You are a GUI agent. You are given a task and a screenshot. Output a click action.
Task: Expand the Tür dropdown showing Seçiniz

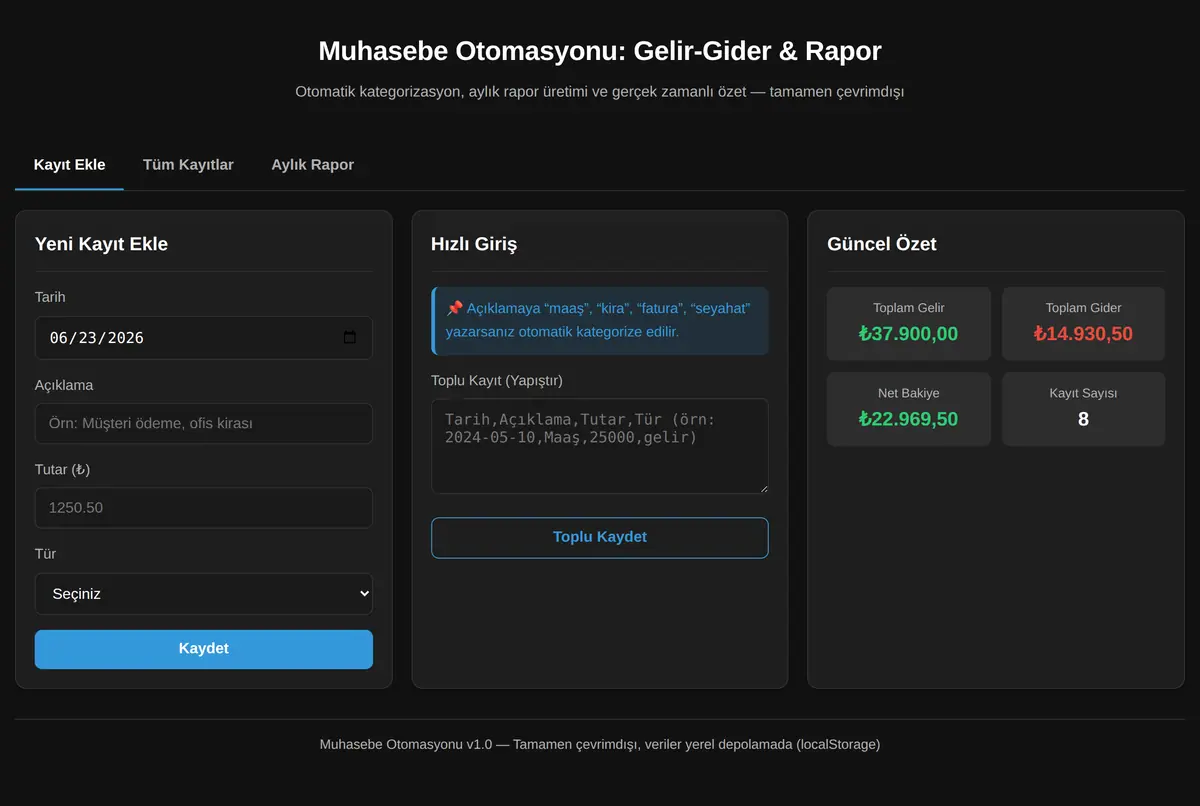point(204,594)
